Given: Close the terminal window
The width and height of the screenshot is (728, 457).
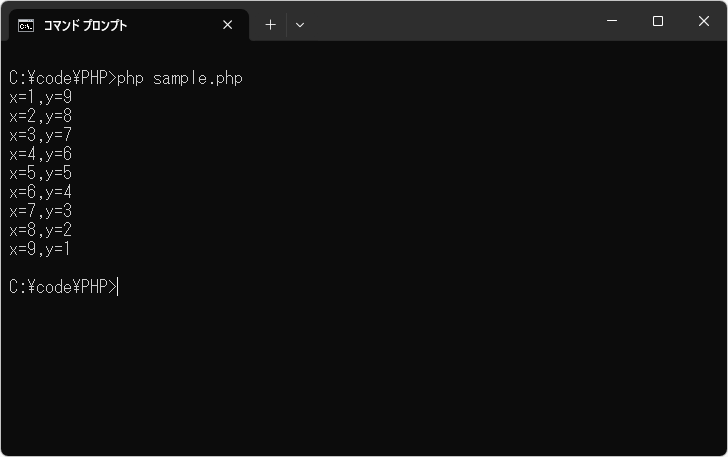Looking at the screenshot, I should [x=703, y=21].
